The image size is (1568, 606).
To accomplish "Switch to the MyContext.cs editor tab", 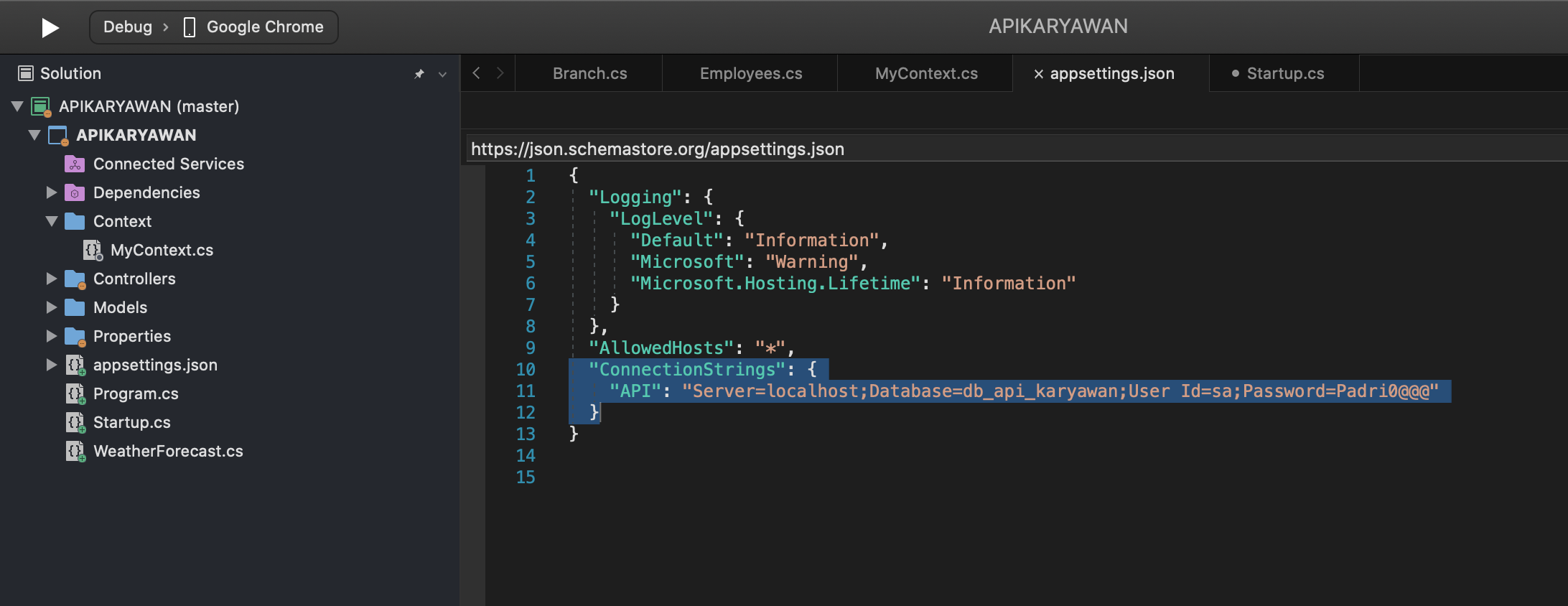I will tap(926, 73).
